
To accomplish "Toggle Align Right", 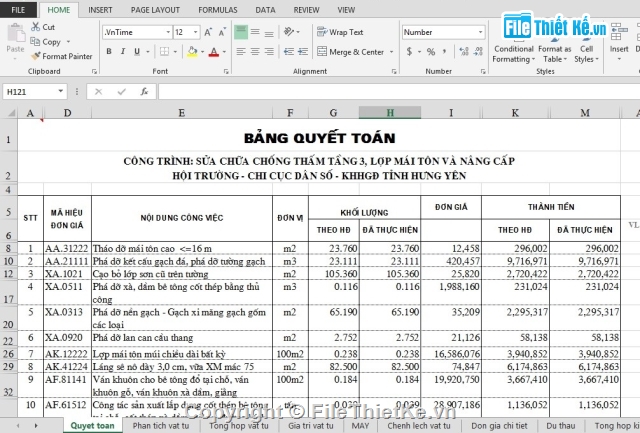I will (x=269, y=52).
